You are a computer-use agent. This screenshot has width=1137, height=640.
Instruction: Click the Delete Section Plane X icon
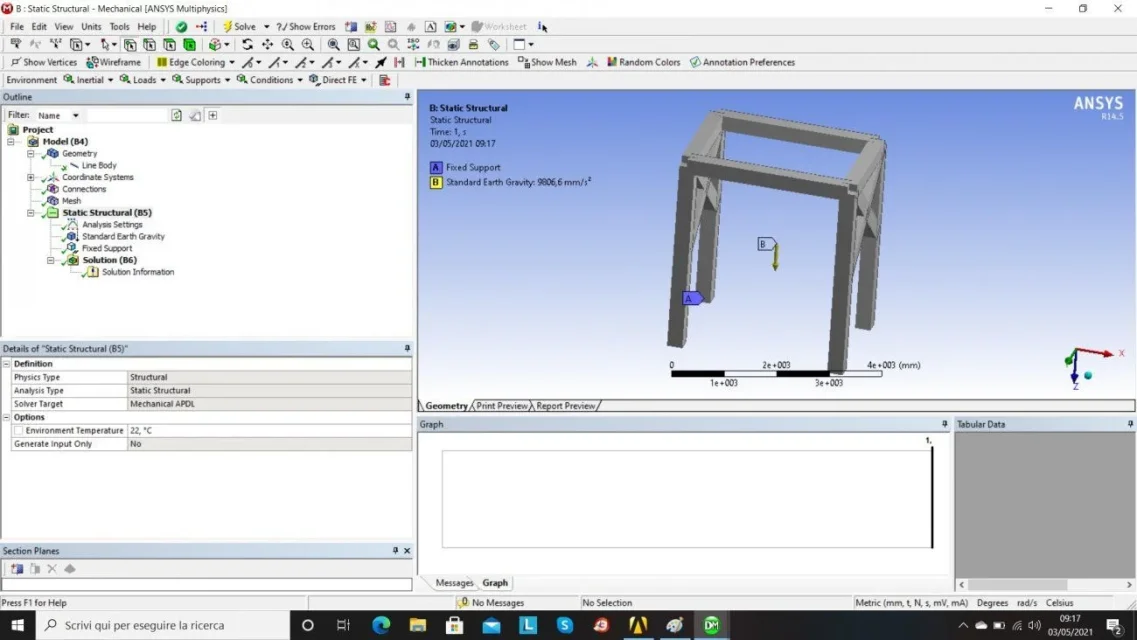[52, 569]
